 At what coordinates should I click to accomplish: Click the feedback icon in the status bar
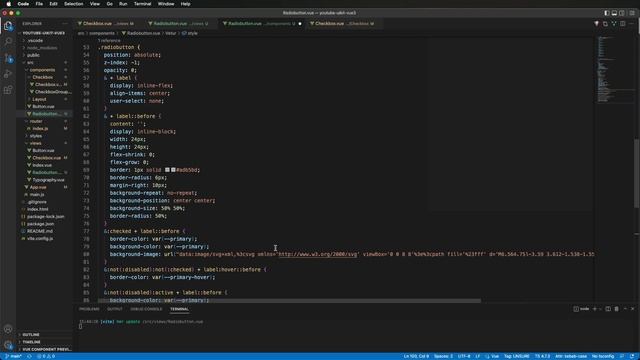[x=622, y=356]
